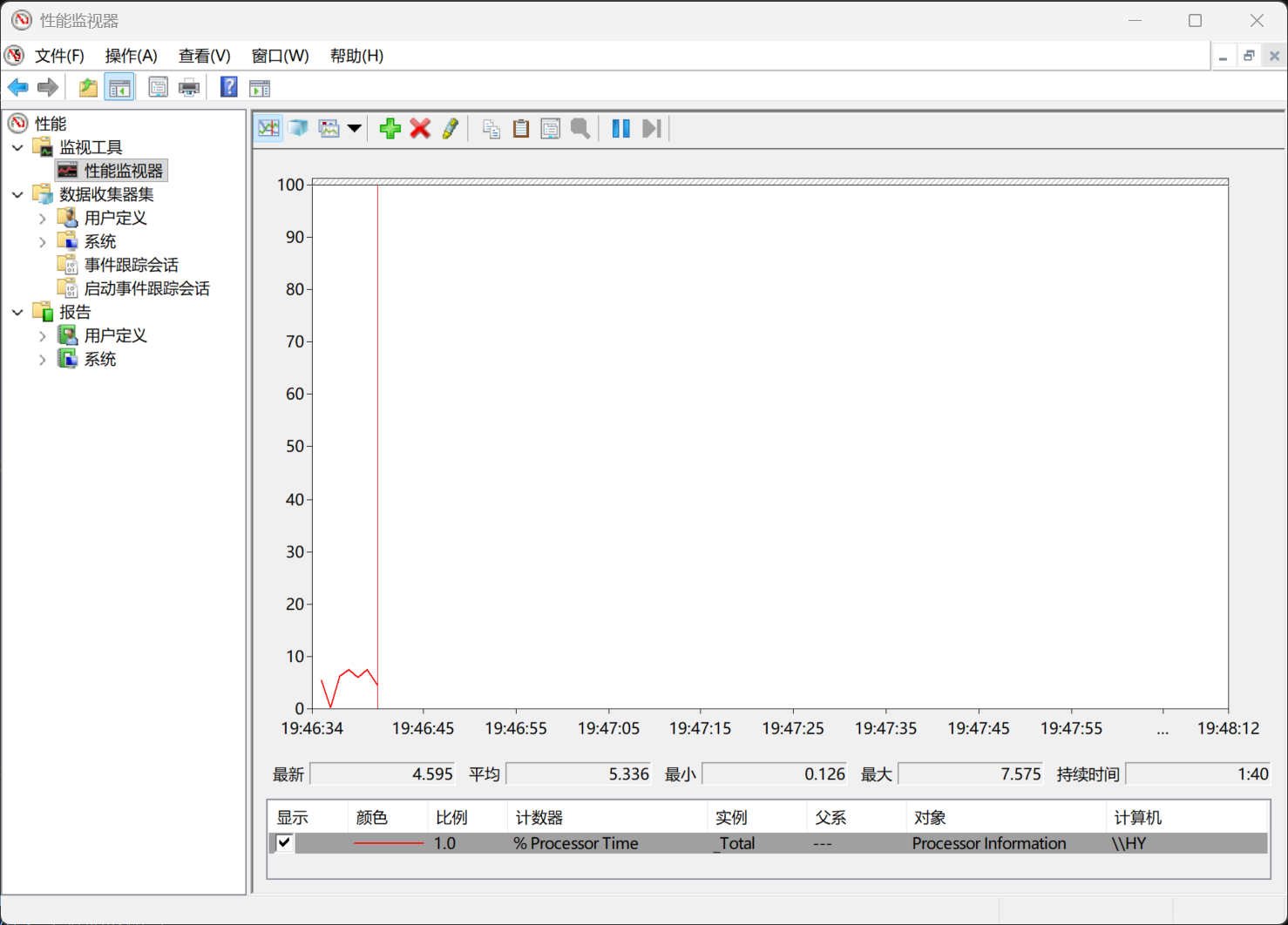
Task: Select 事件跟踪会话 tree item
Action: coord(132,265)
